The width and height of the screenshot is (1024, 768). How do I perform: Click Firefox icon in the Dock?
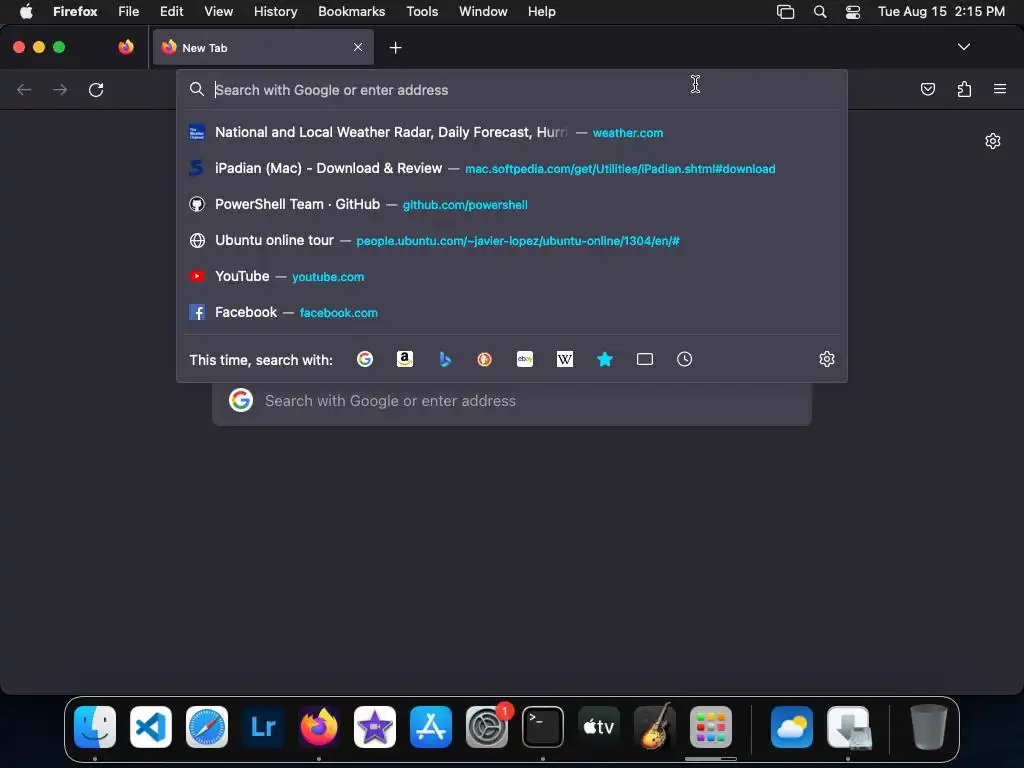pos(319,727)
